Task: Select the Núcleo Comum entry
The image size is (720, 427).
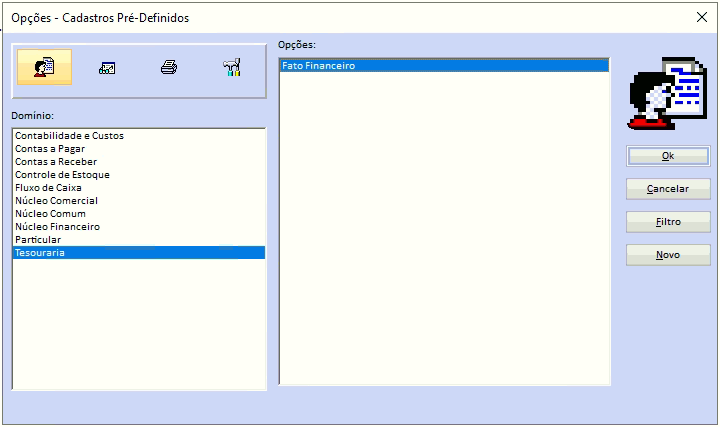Action: (x=139, y=214)
